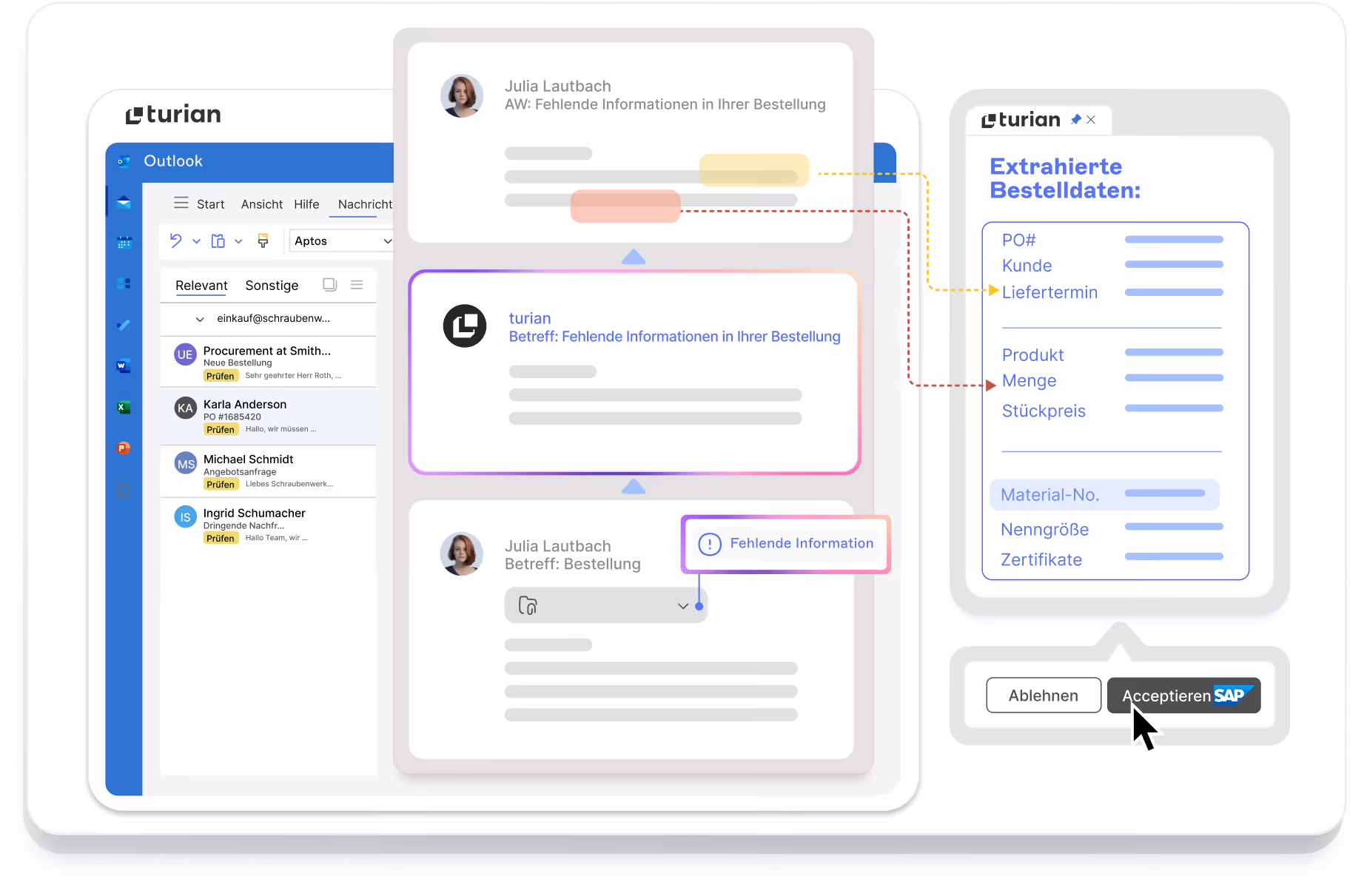Open the Calendar icon in sidebar
1367x896 pixels.
(124, 243)
